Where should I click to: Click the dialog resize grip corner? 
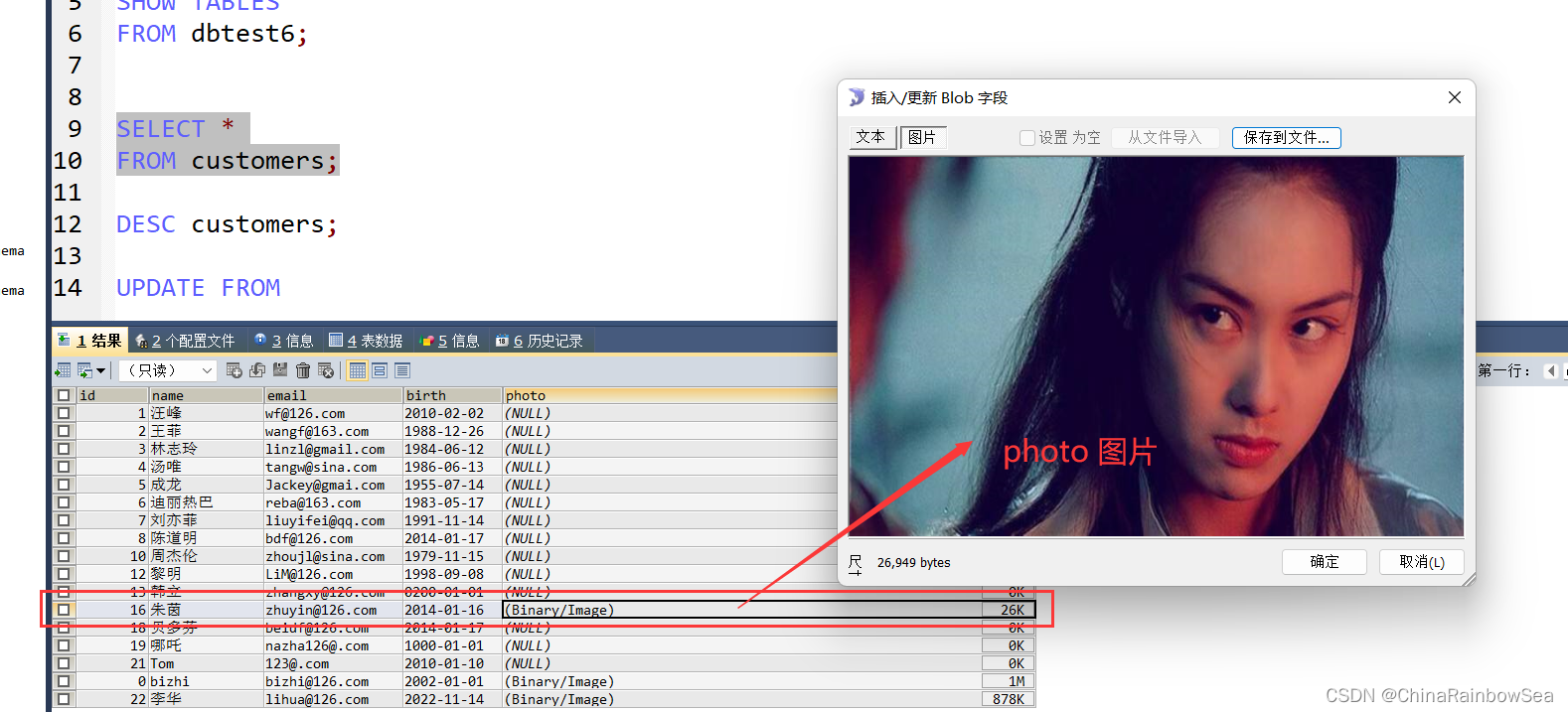(x=1469, y=579)
